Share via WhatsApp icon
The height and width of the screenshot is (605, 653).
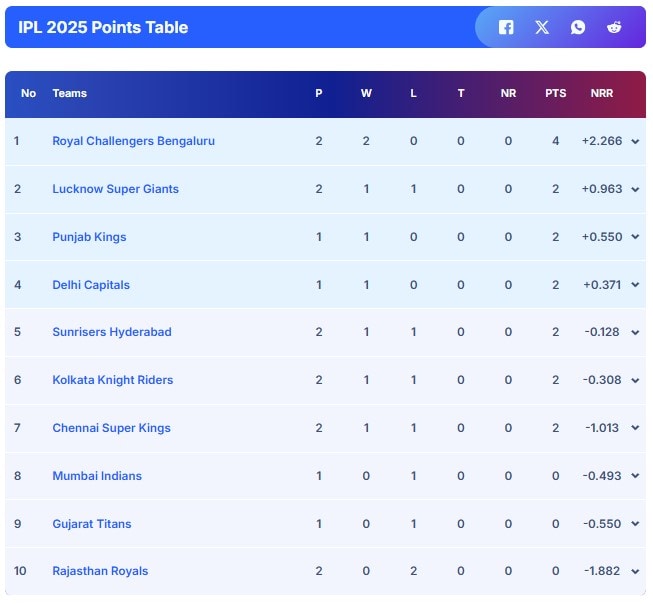[578, 27]
